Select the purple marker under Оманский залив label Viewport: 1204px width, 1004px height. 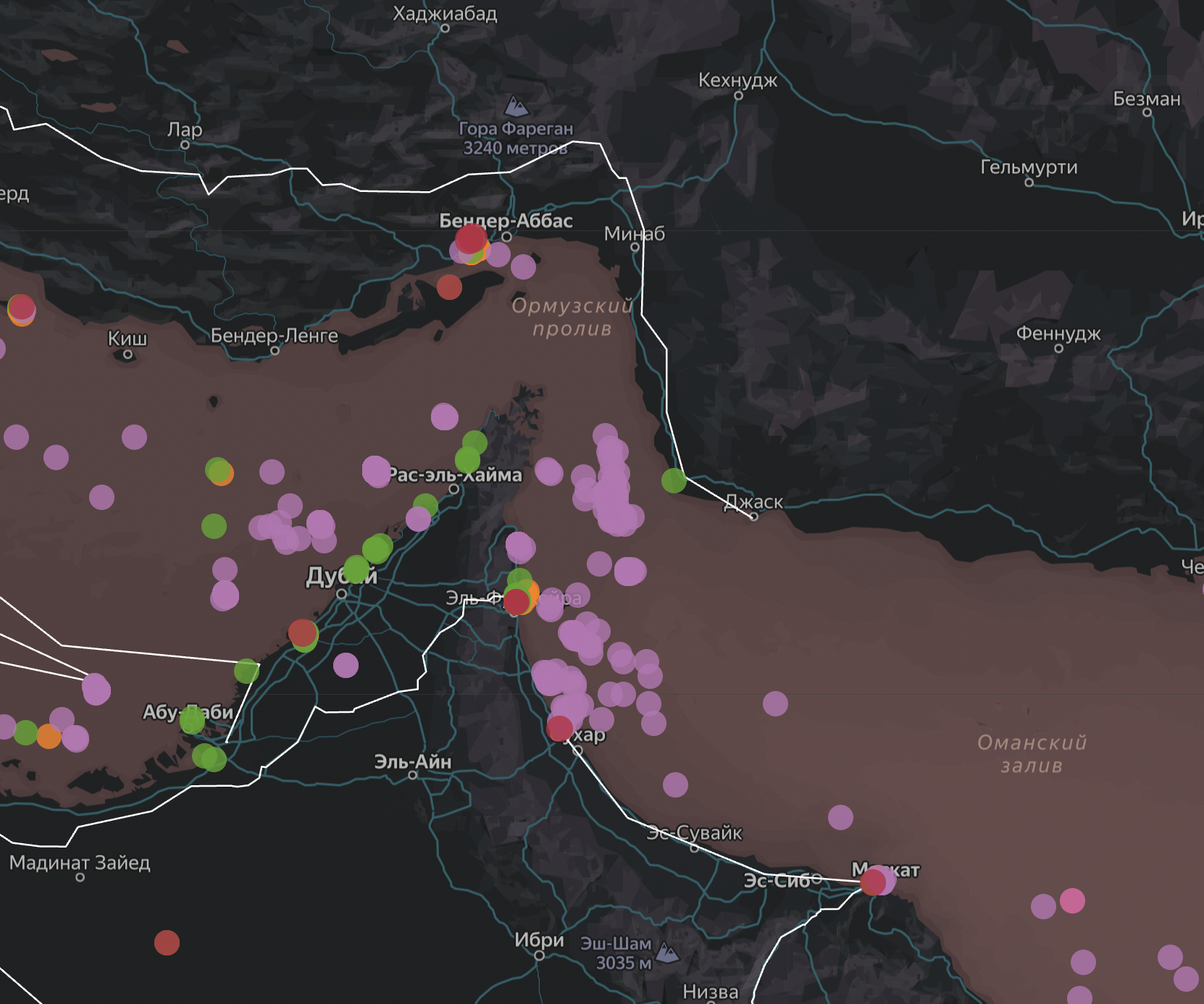pos(840,817)
